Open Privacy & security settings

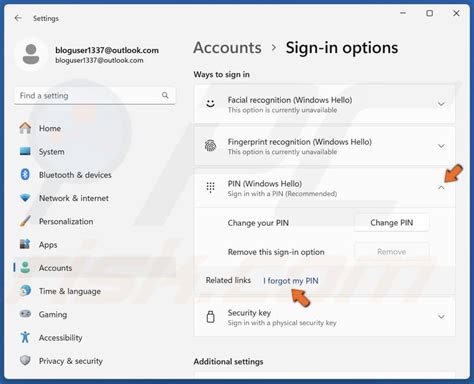coord(95,361)
